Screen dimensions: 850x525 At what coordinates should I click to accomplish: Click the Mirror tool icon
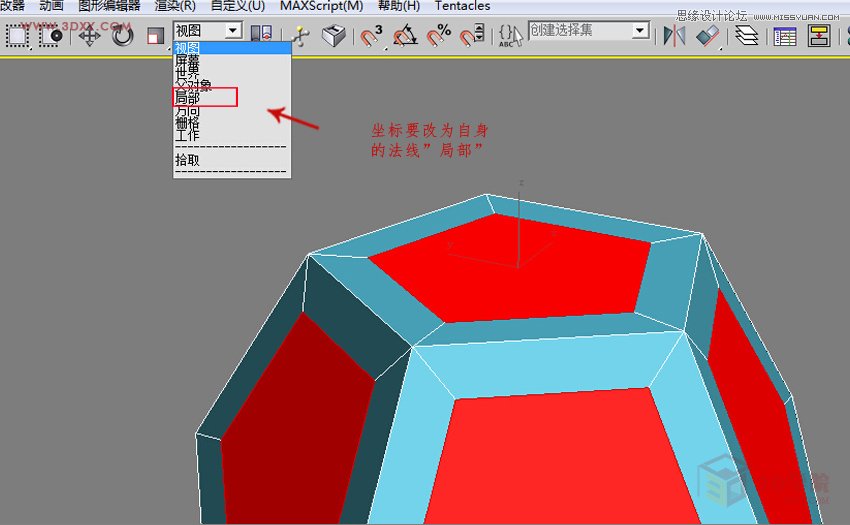[x=674, y=36]
